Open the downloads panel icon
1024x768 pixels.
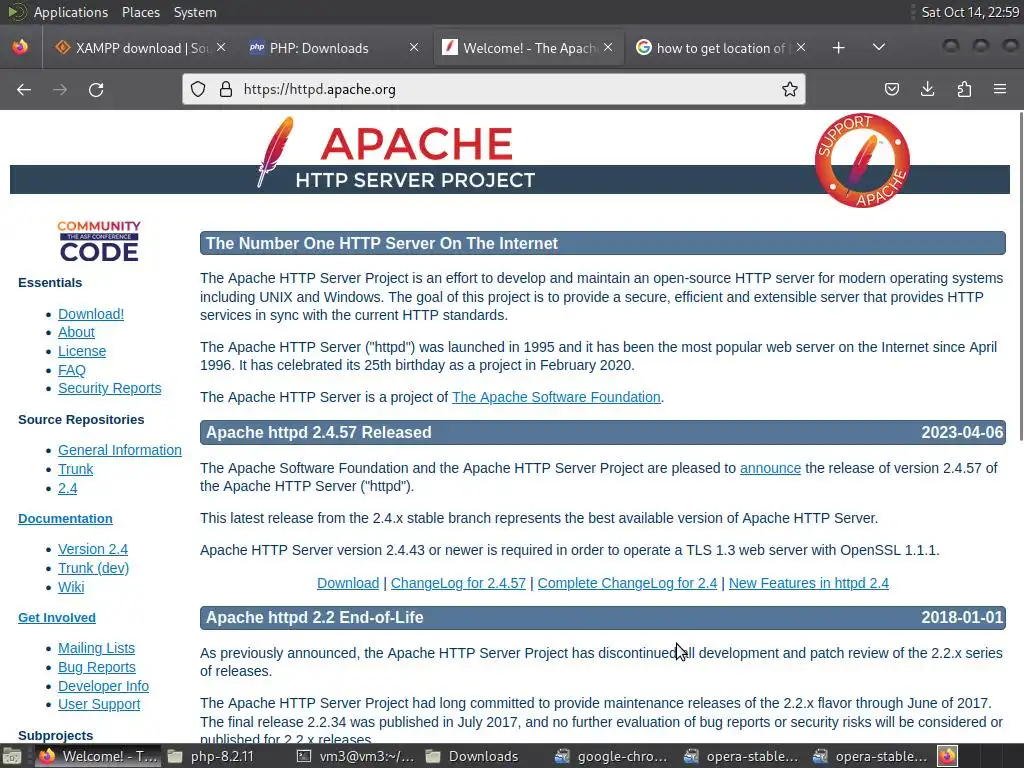[x=927, y=89]
